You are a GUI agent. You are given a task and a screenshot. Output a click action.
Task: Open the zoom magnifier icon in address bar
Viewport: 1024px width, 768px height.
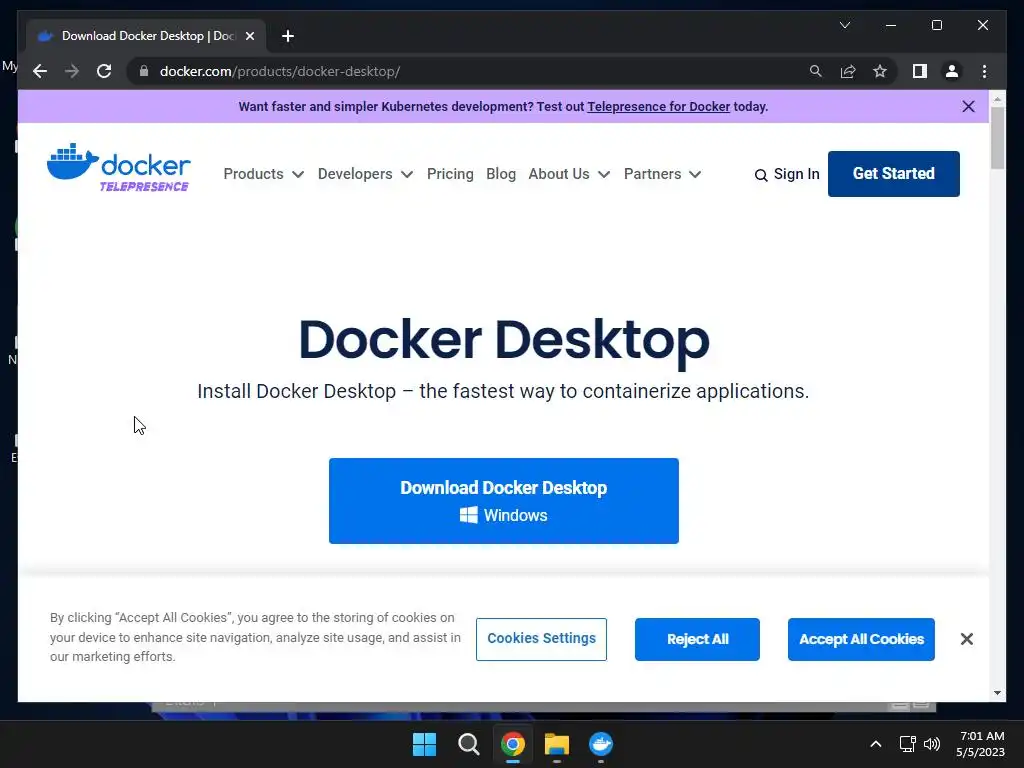[816, 71]
